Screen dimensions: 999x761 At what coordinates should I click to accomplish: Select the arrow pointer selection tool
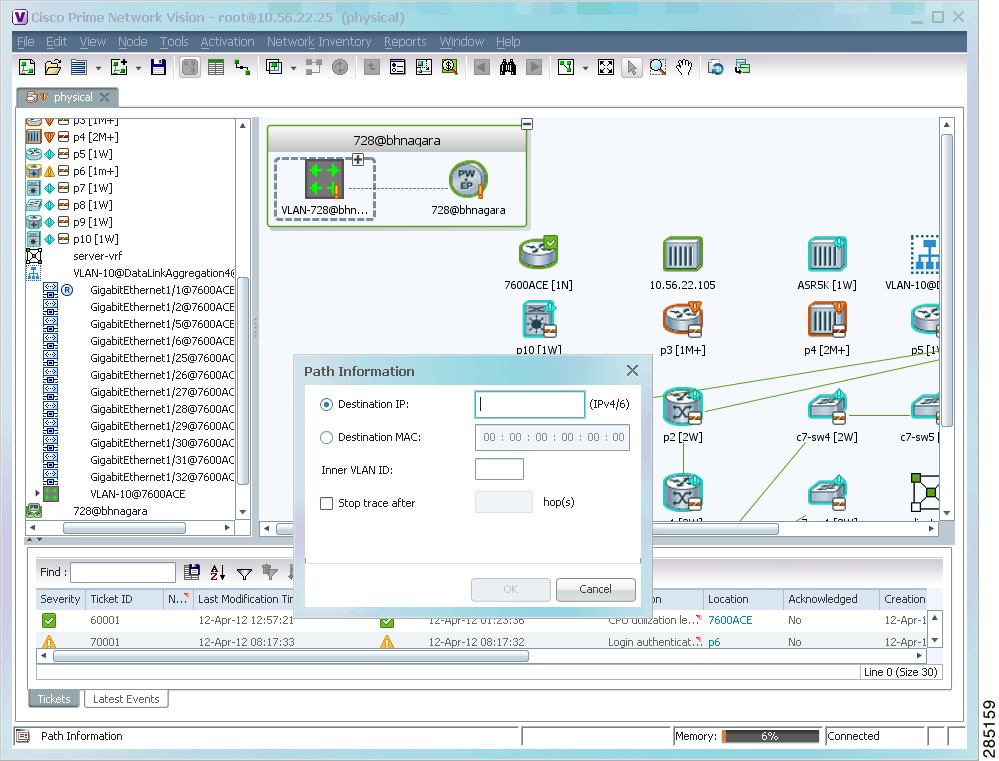631,67
